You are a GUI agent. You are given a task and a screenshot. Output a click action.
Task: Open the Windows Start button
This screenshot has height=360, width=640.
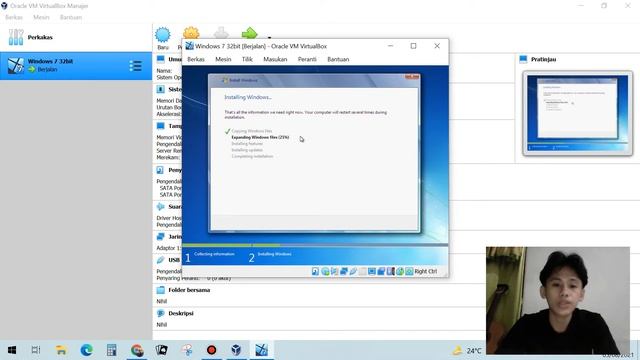tap(11, 350)
